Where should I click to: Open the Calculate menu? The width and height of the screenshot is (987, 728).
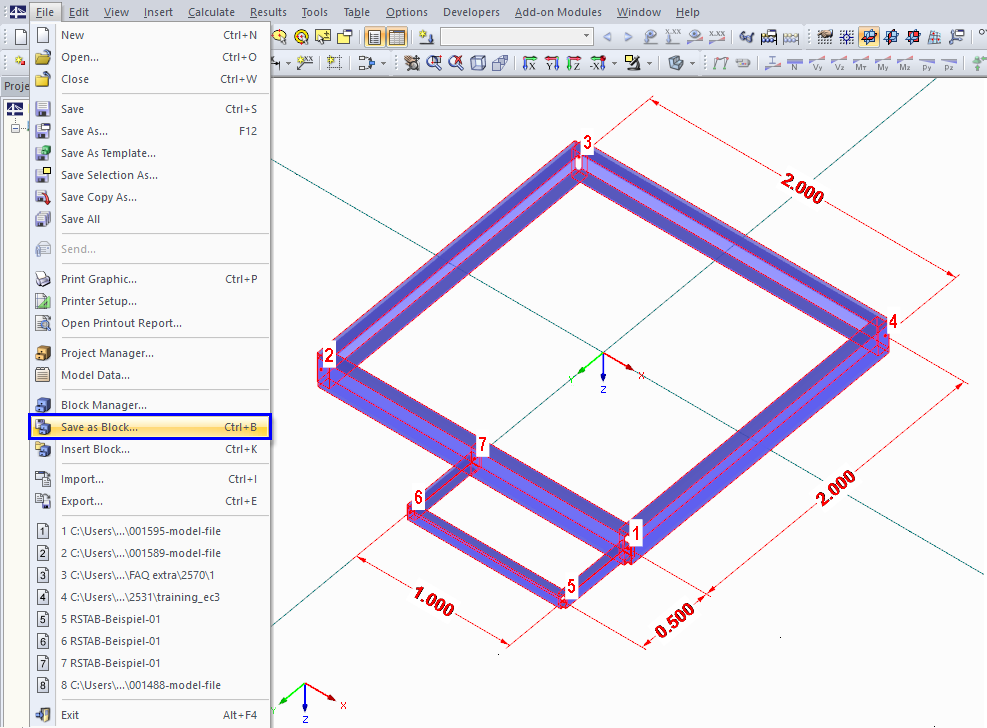211,12
